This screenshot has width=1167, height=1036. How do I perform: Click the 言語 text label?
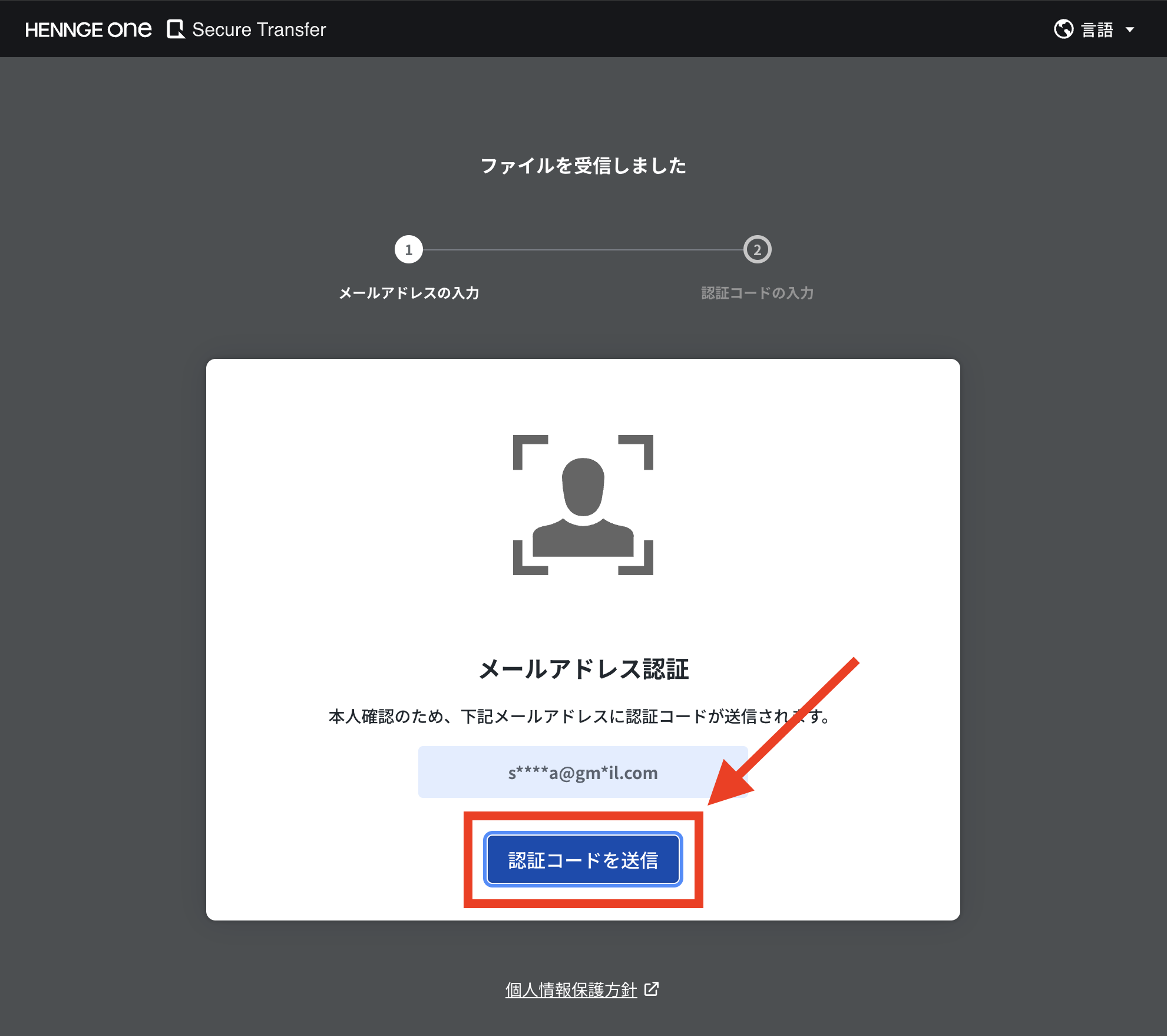tap(1097, 29)
